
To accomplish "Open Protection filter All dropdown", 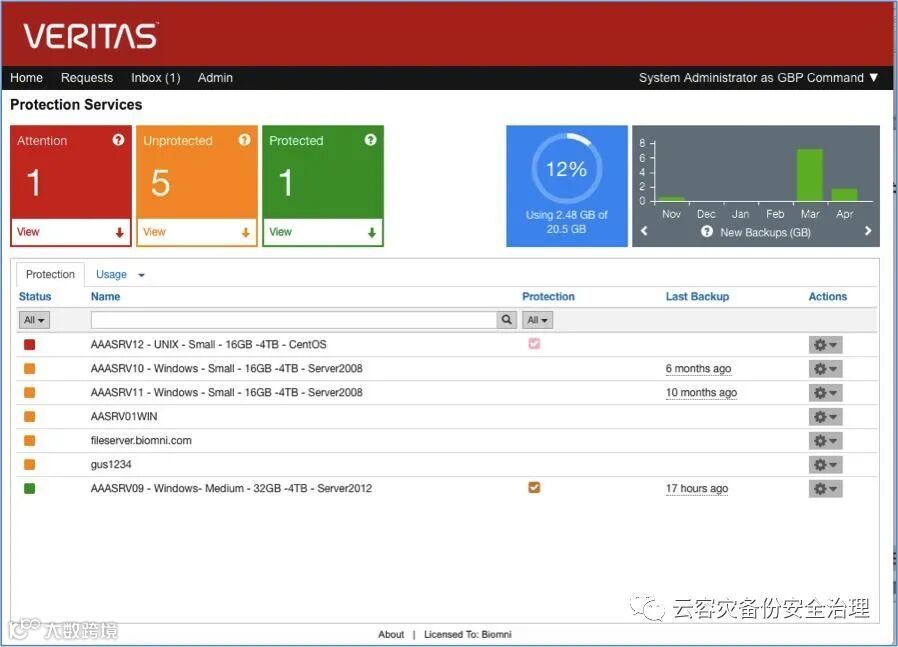I will (x=537, y=320).
